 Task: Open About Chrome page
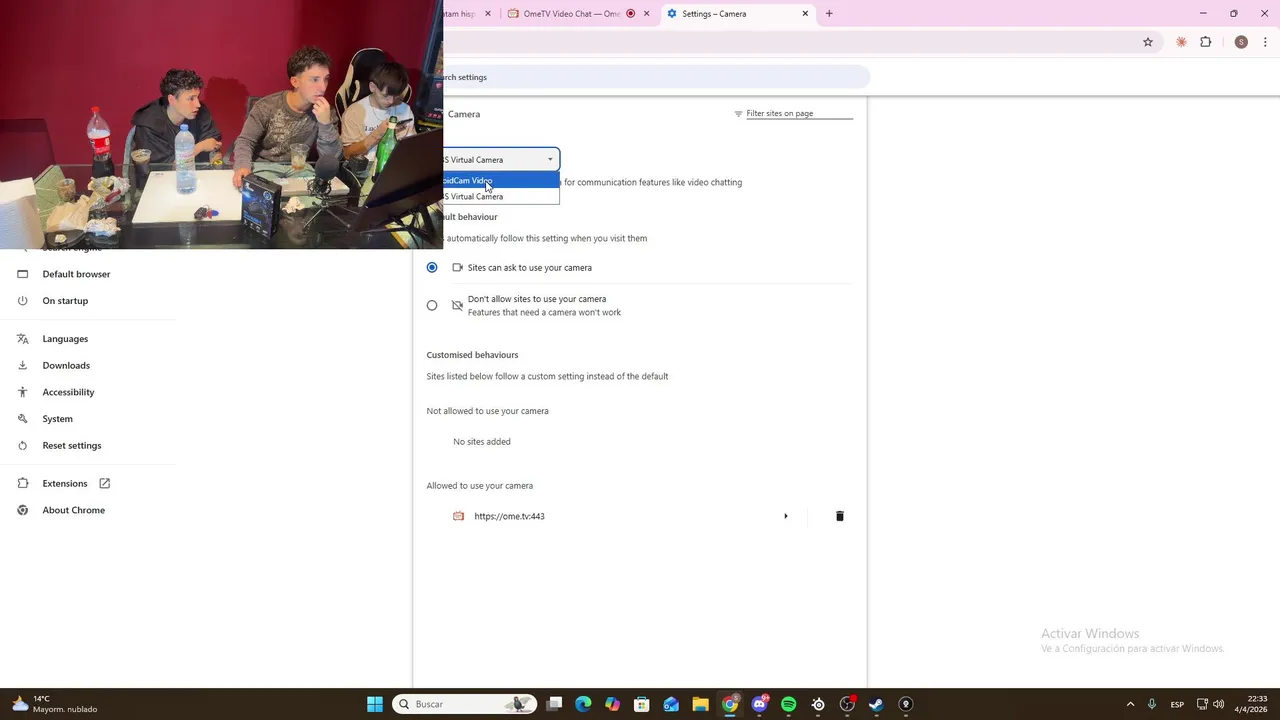(73, 510)
